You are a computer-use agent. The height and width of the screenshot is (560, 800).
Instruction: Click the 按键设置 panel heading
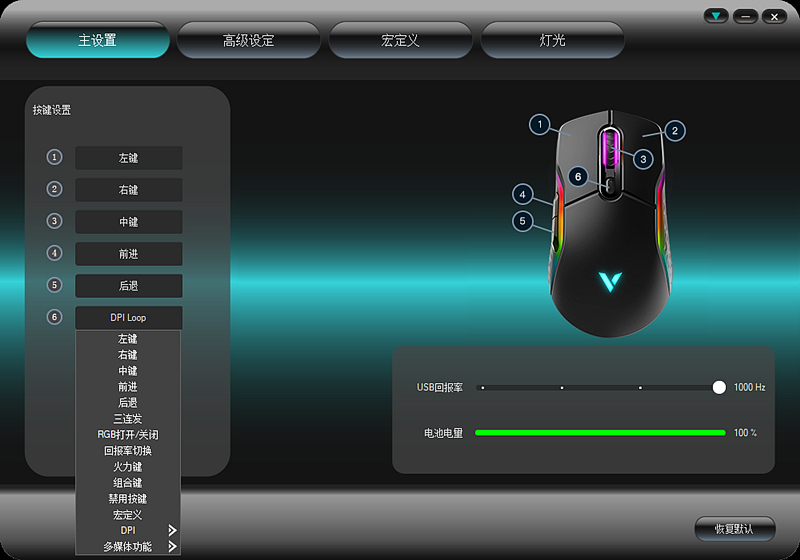(52, 110)
